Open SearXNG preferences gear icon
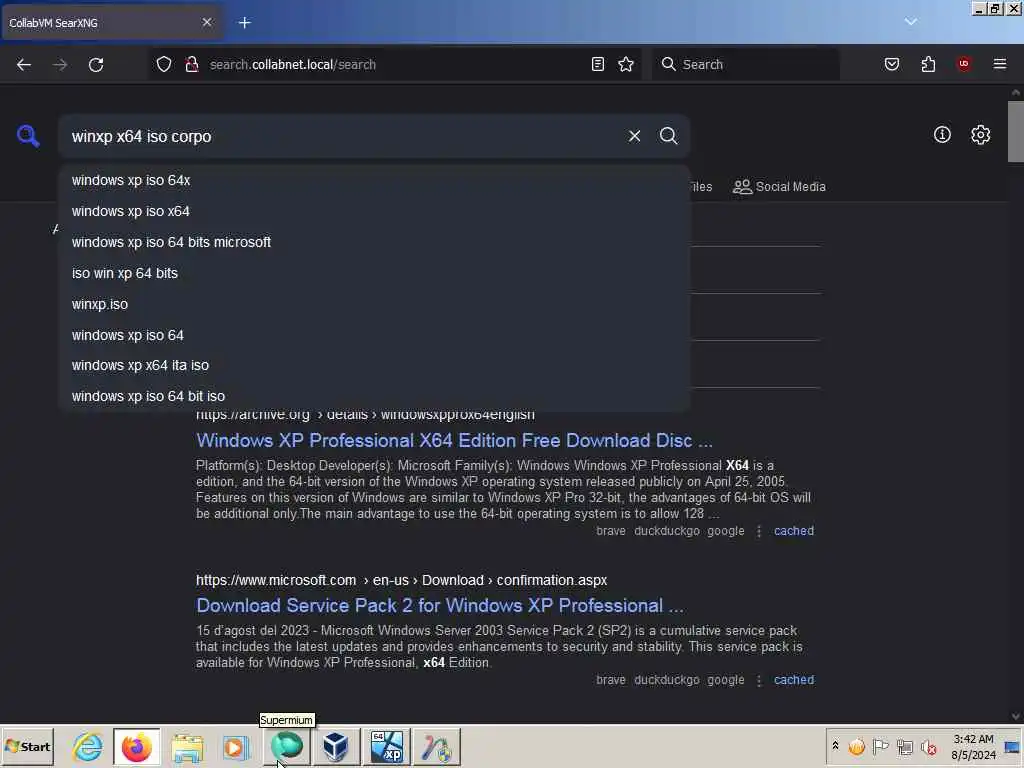1024x768 pixels. click(x=980, y=135)
